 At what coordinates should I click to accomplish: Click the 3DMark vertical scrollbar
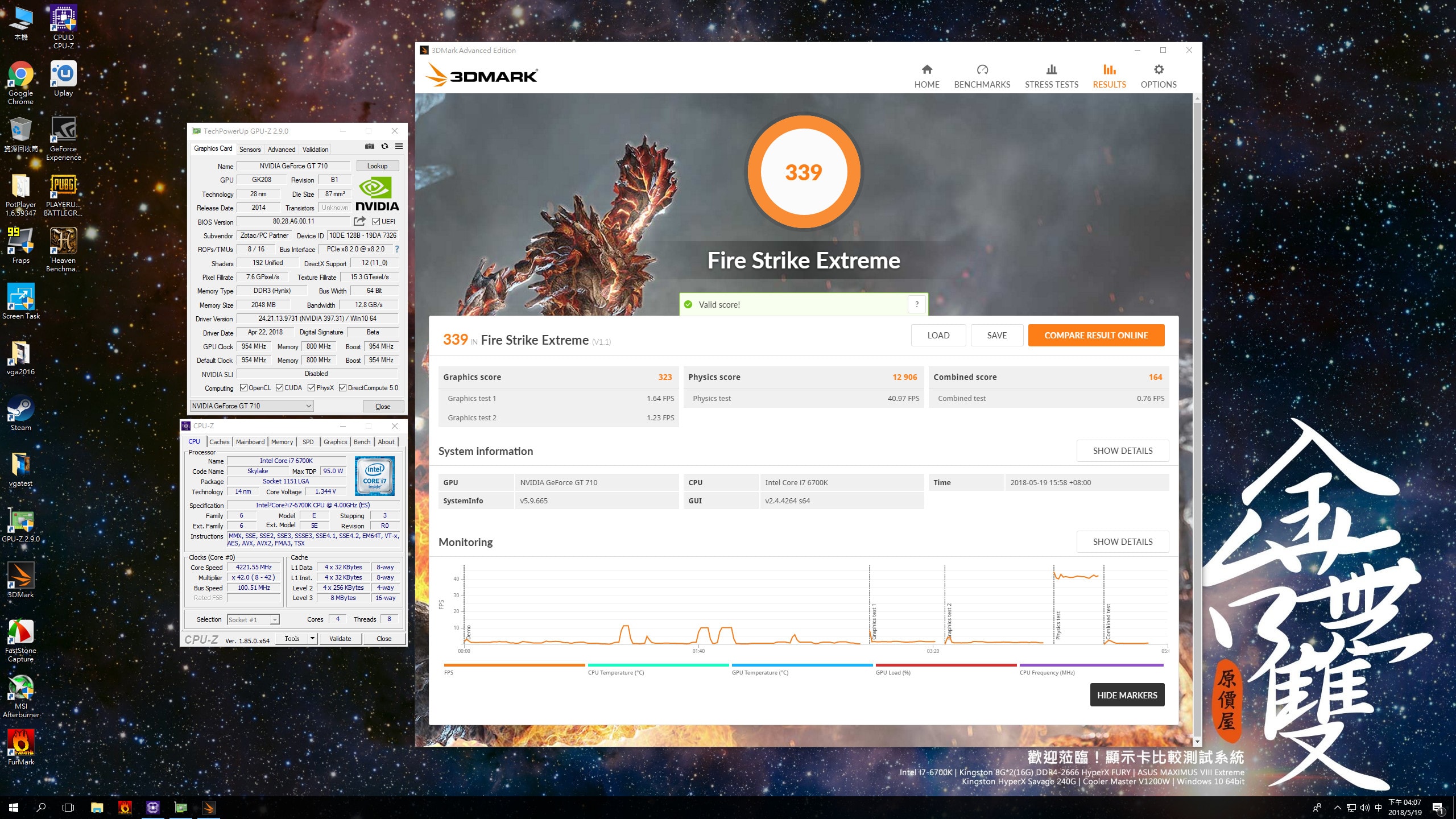tap(1197, 420)
